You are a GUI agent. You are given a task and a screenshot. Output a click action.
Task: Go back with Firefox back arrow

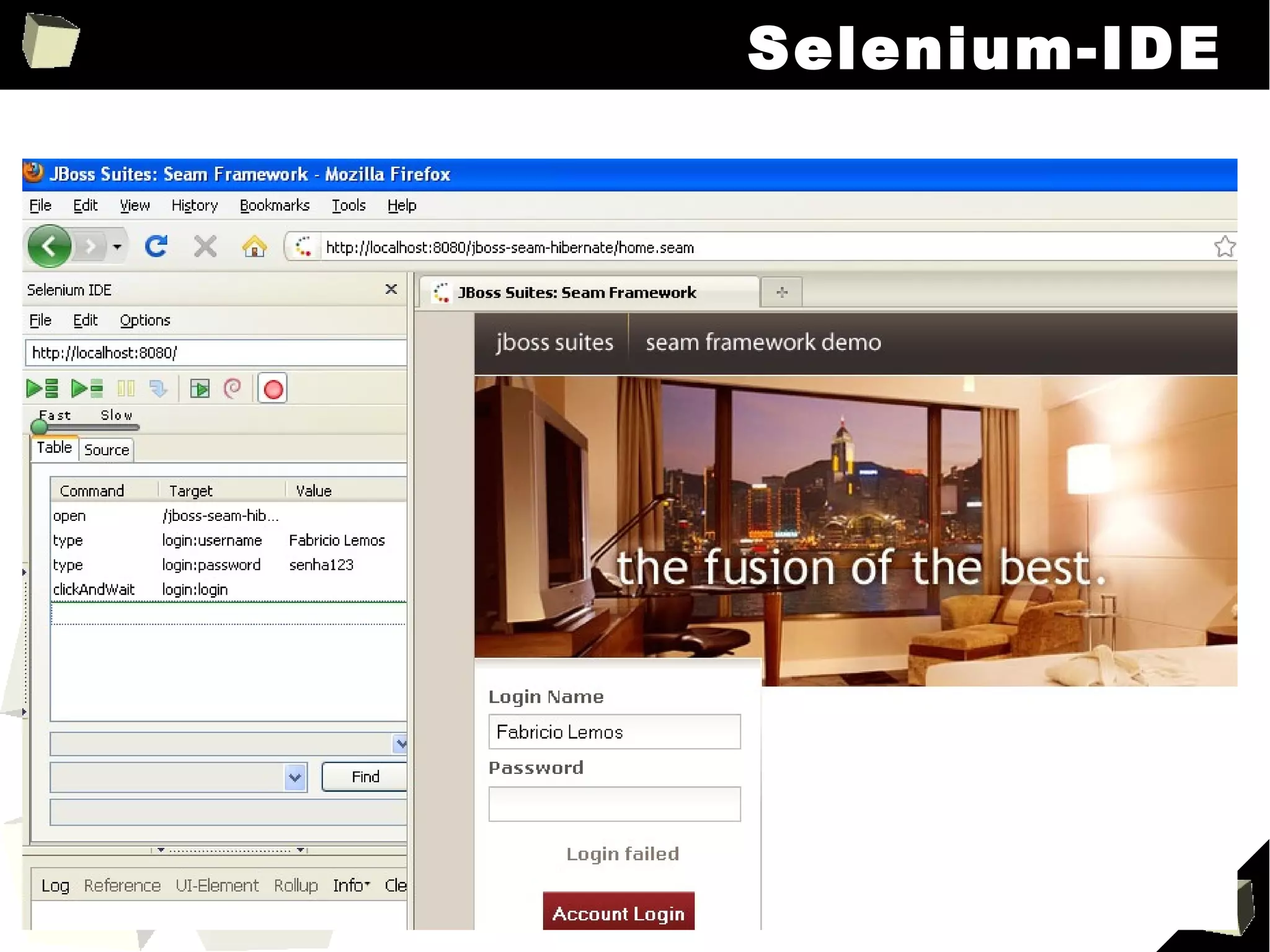[x=49, y=247]
